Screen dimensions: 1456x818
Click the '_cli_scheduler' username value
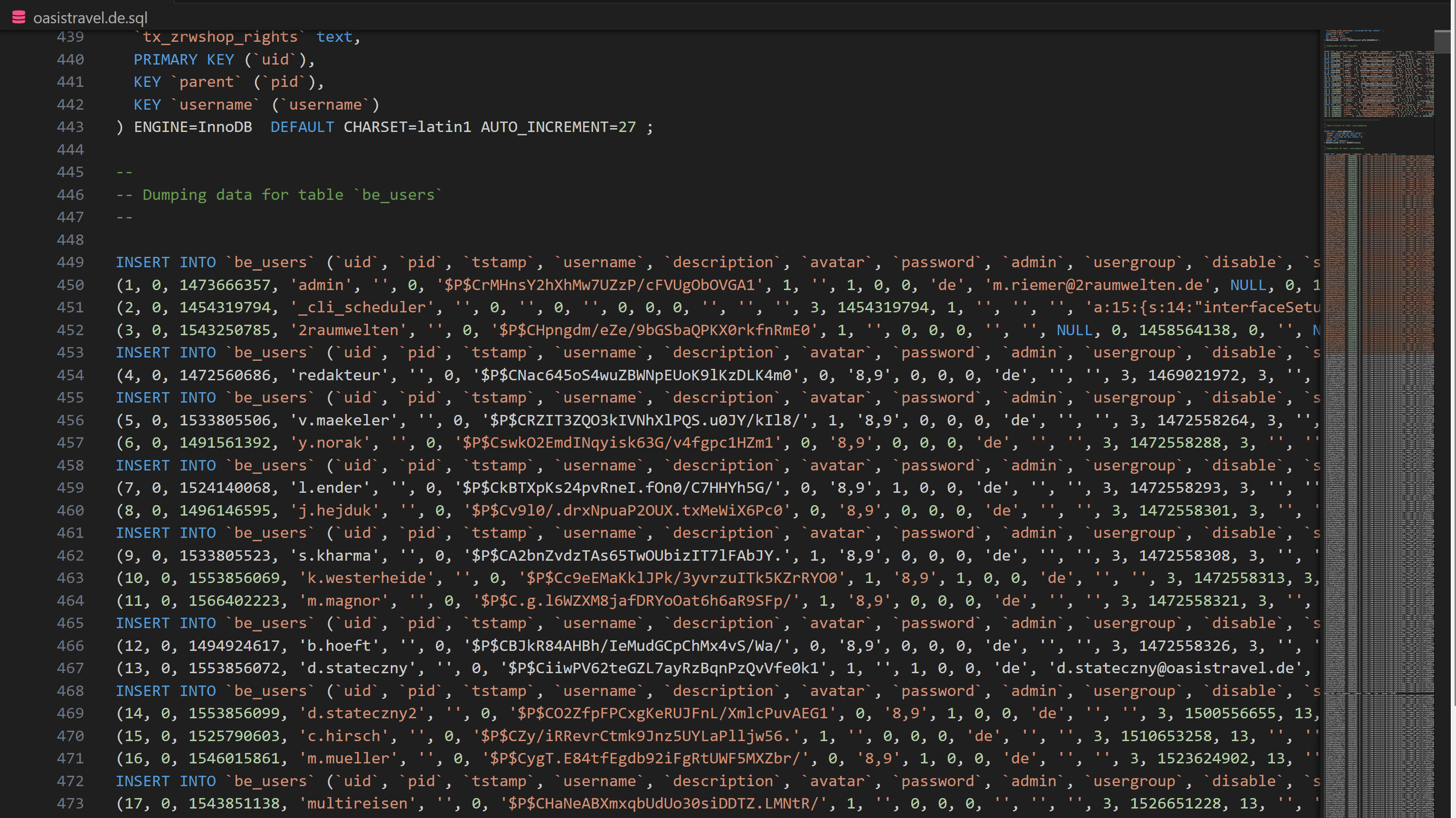(x=361, y=307)
